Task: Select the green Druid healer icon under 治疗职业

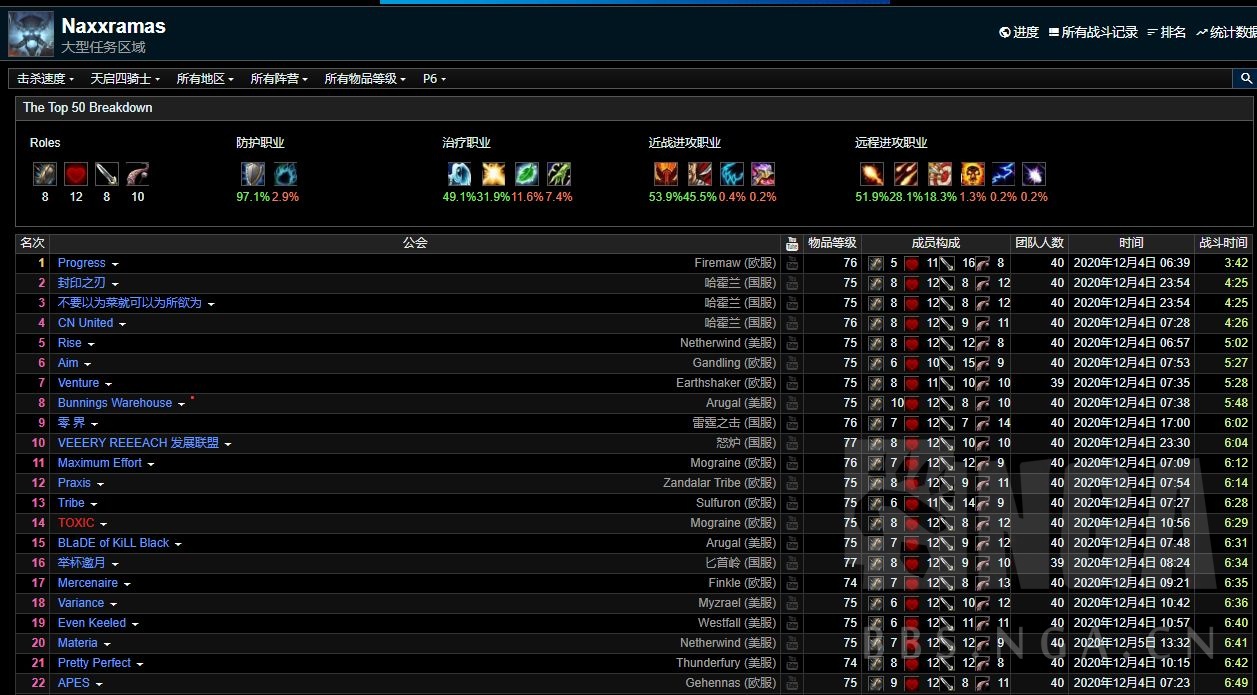Action: coord(527,174)
